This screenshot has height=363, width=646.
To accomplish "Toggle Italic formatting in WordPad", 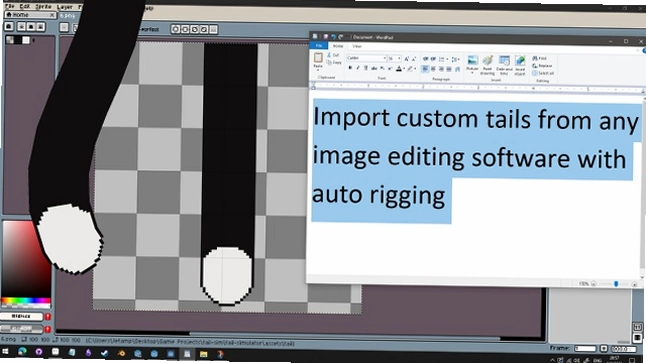I will pos(358,68).
